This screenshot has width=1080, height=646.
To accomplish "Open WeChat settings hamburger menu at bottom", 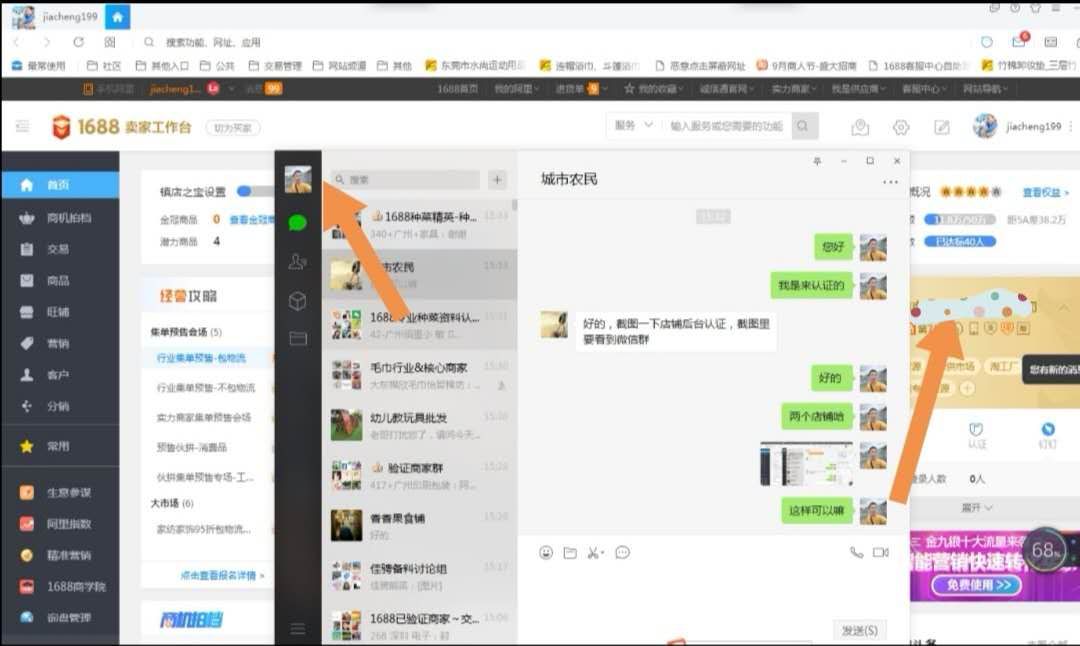I will point(298,628).
